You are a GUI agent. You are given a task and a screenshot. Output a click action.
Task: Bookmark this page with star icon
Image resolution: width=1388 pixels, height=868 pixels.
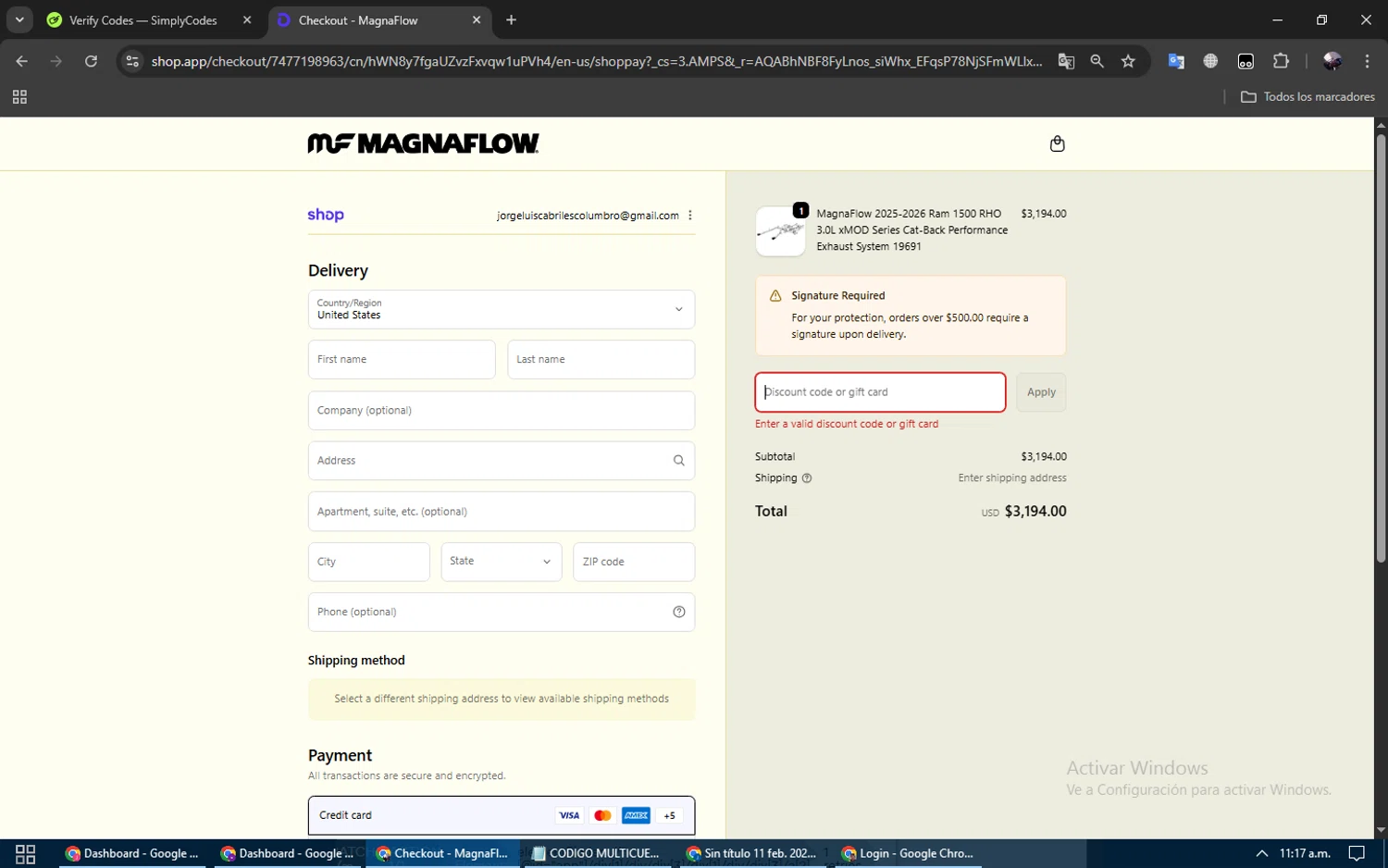(1128, 61)
